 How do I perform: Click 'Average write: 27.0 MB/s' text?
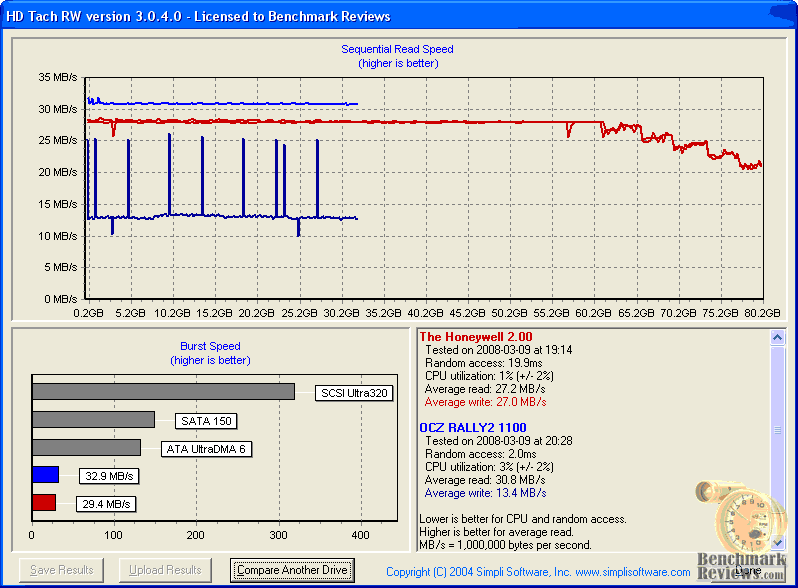[486, 402]
